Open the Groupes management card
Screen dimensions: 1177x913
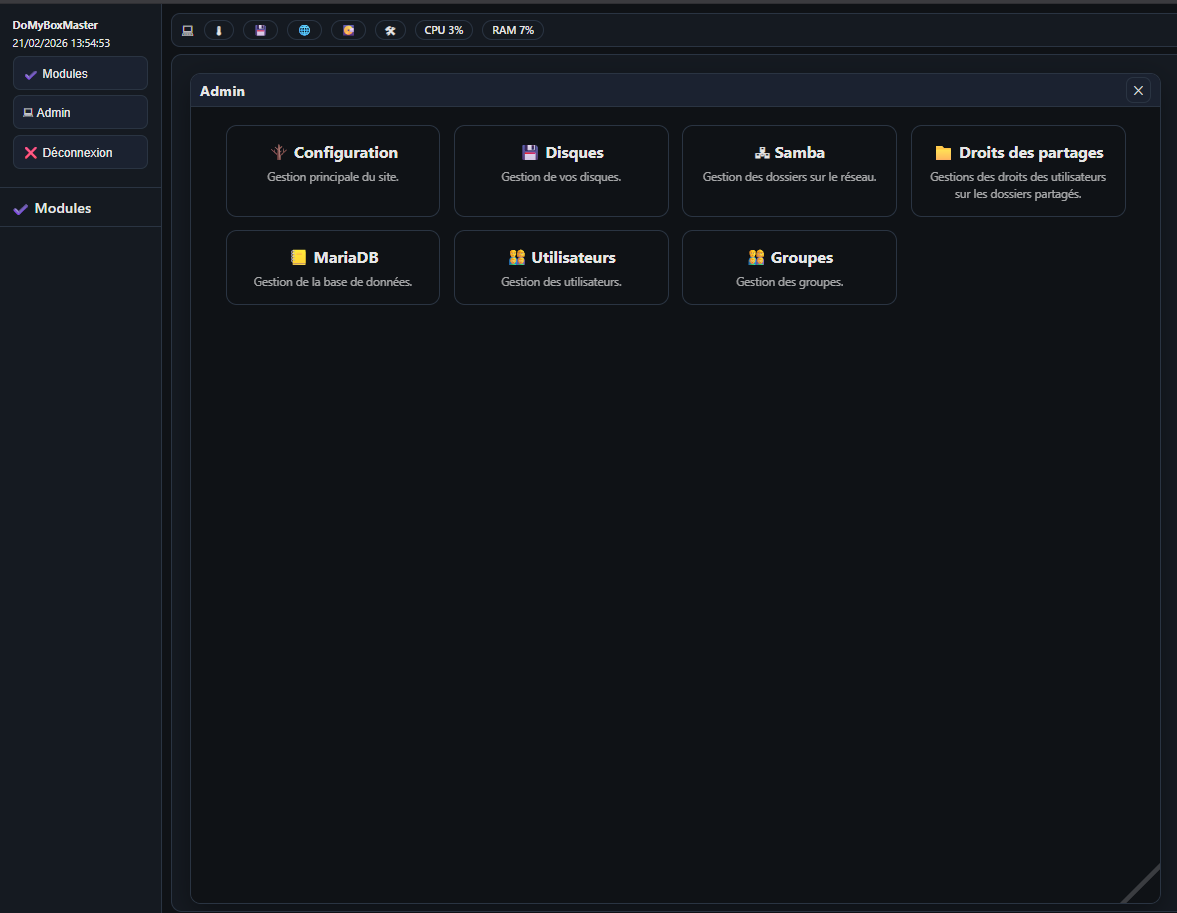pos(789,267)
